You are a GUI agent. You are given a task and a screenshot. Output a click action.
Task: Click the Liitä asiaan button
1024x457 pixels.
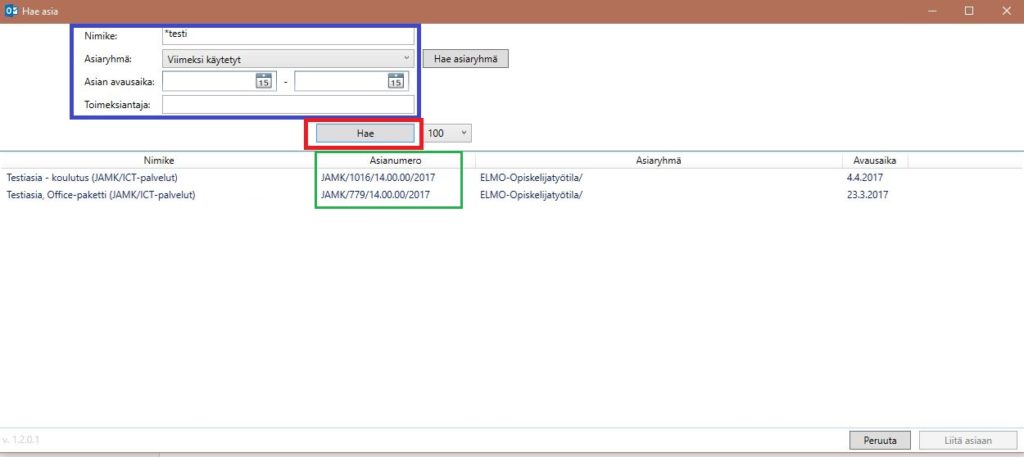[968, 440]
